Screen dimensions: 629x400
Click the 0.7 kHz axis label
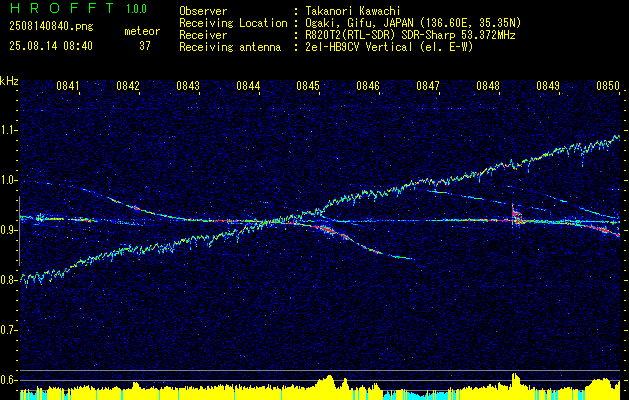tap(9, 330)
